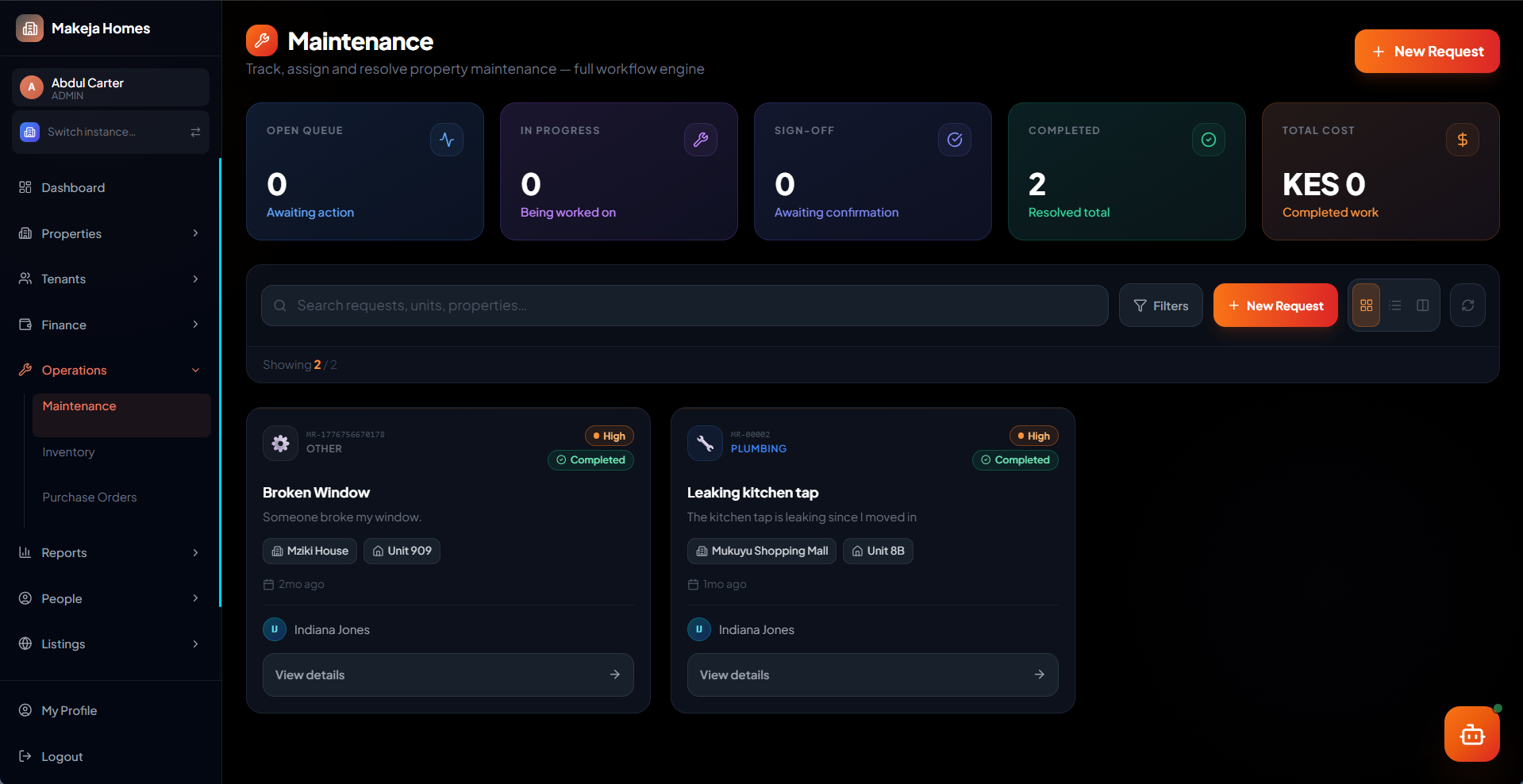
Task: Click New Request button in page header
Action: click(x=1427, y=52)
